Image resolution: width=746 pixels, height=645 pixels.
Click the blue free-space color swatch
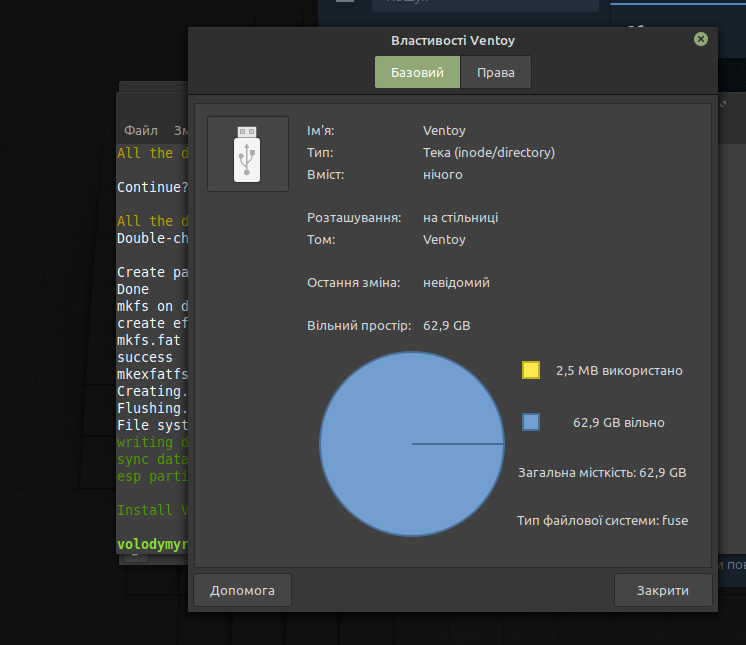click(x=531, y=422)
